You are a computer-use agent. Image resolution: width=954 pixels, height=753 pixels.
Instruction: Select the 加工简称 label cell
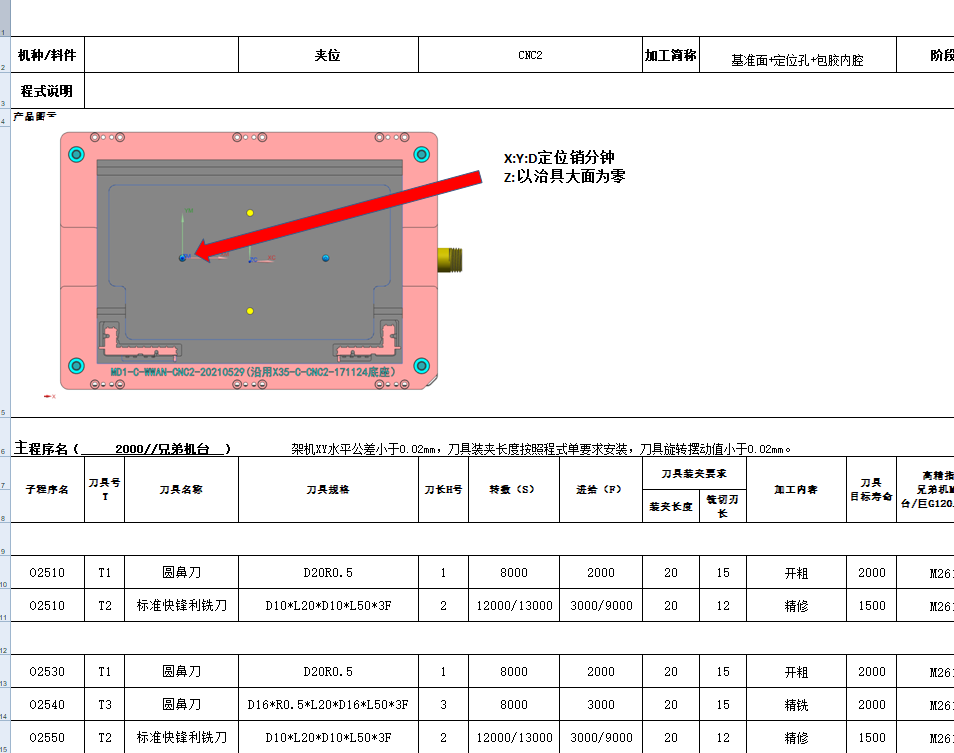click(x=668, y=54)
